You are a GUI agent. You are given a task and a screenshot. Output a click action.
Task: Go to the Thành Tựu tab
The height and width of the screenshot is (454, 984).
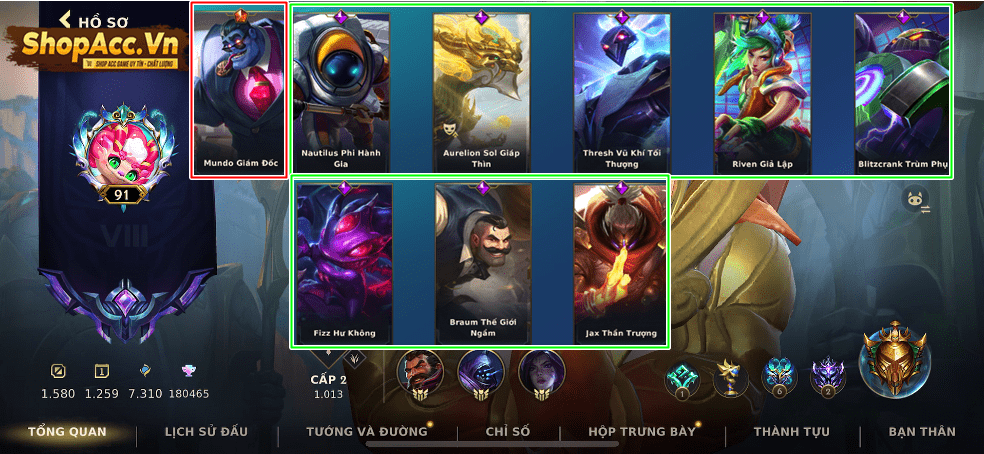791,432
